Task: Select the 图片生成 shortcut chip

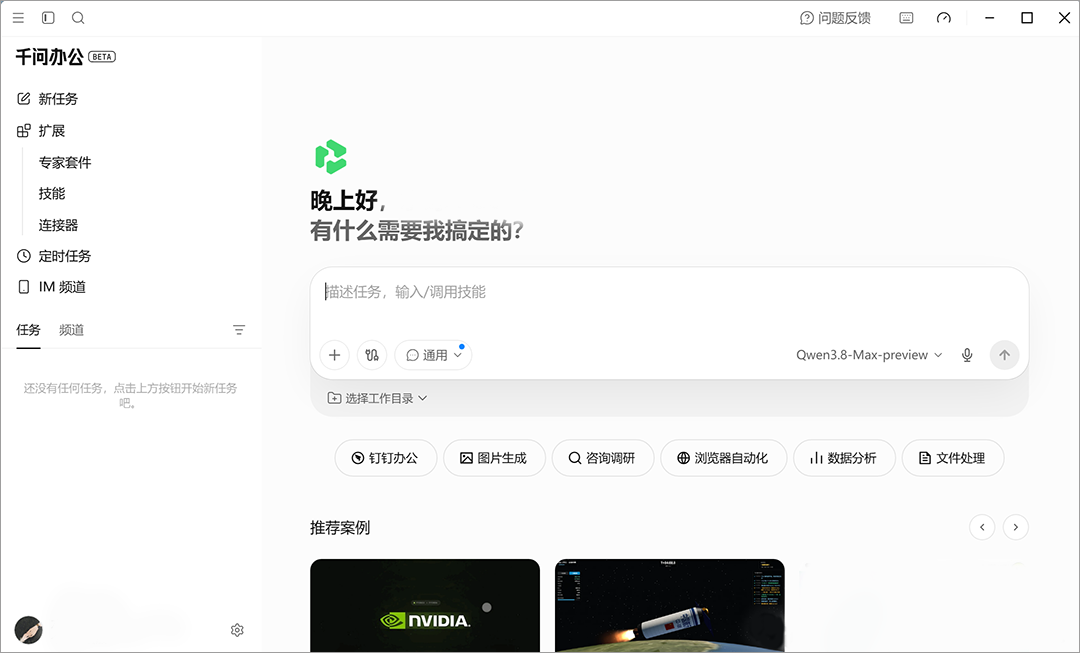Action: [495, 458]
